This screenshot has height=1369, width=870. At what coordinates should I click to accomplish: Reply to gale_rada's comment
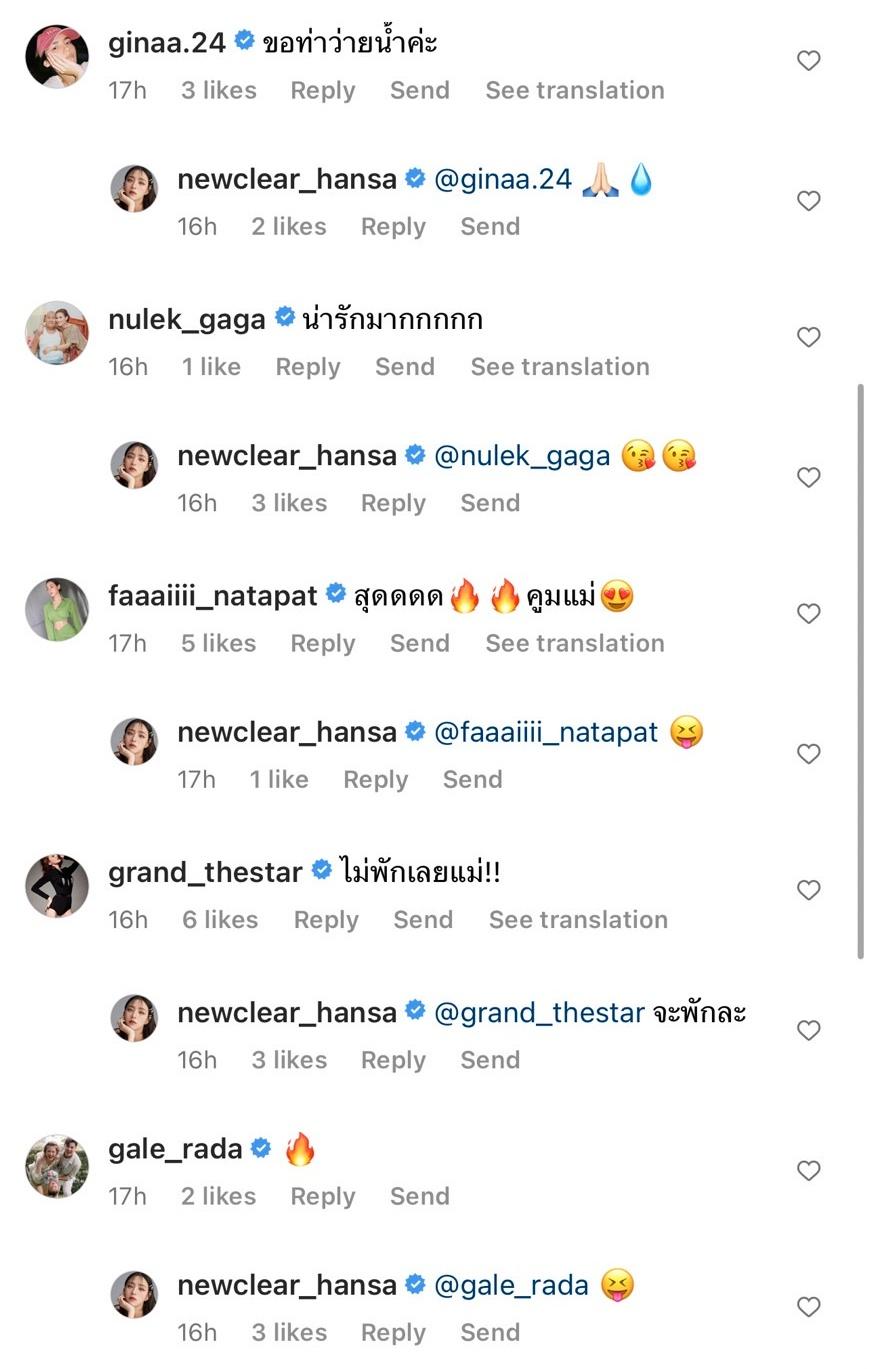(322, 1196)
